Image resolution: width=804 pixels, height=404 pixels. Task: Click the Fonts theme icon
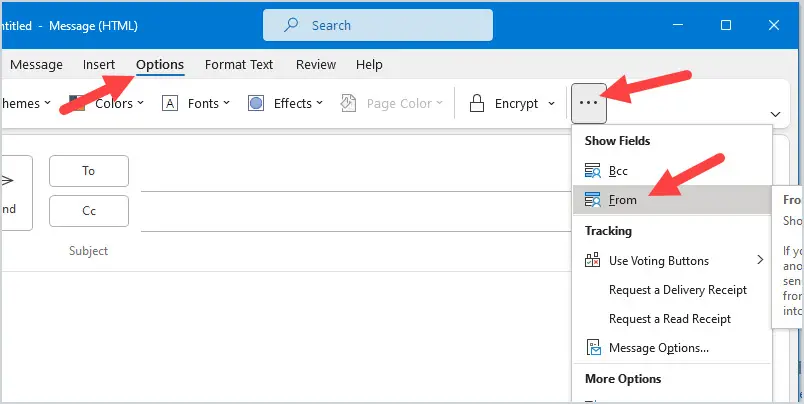170,103
